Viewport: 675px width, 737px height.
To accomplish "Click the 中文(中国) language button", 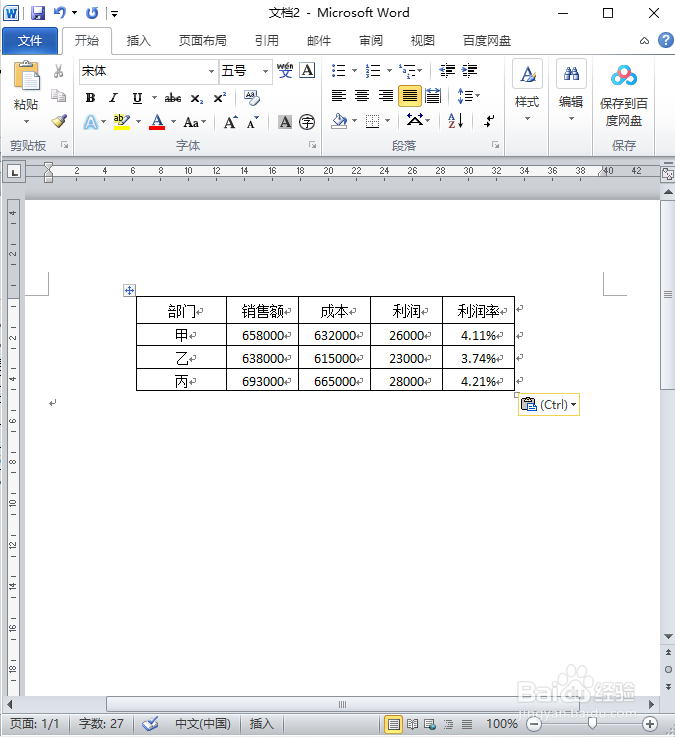I will (203, 724).
